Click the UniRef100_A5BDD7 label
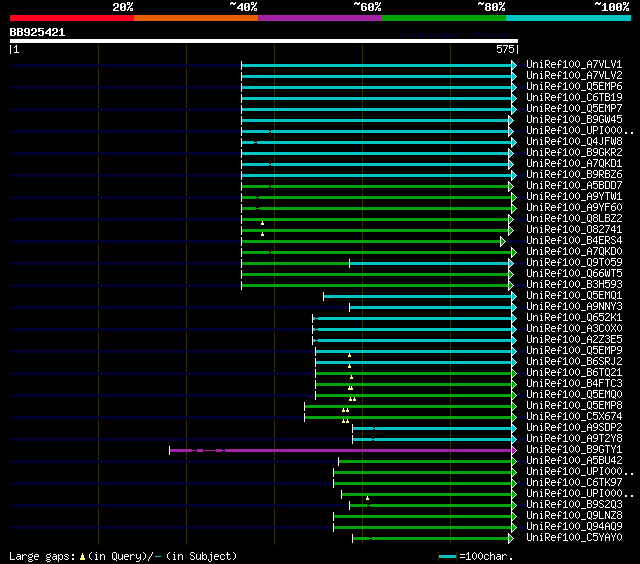This screenshot has width=640, height=564. 574,186
